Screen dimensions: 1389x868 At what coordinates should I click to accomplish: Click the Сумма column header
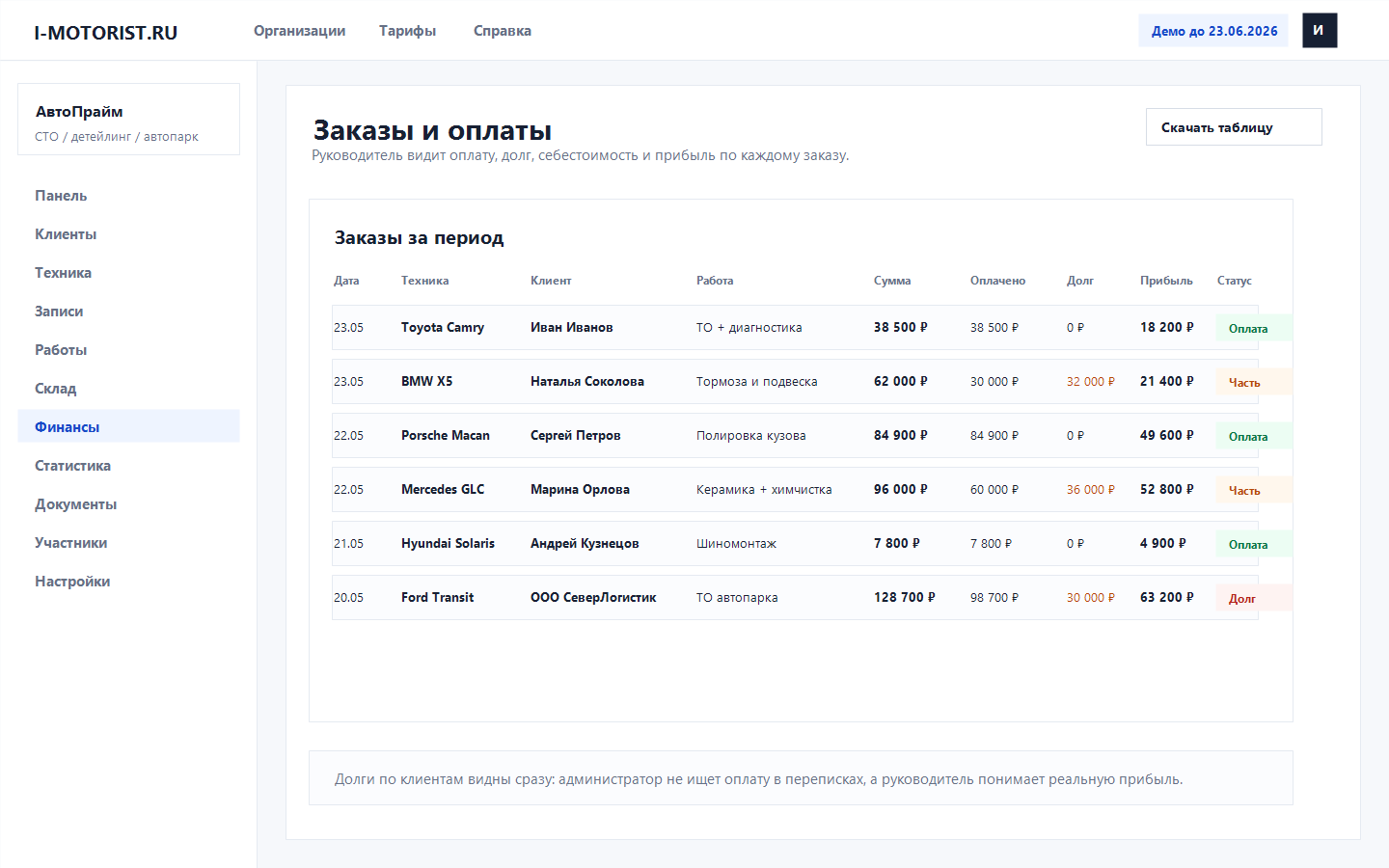[x=892, y=281]
